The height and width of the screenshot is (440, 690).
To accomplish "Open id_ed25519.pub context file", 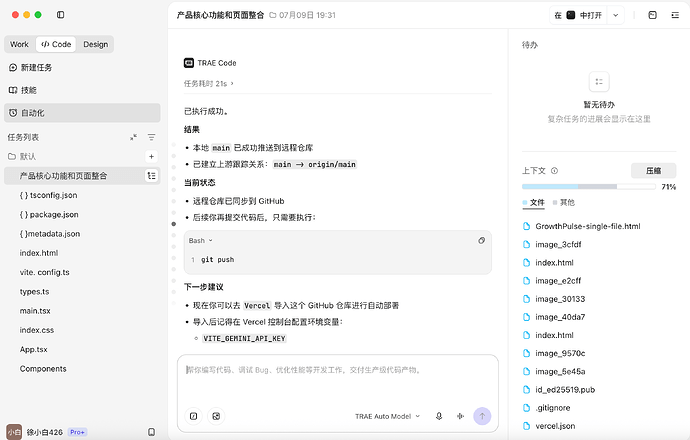I will [x=559, y=390].
